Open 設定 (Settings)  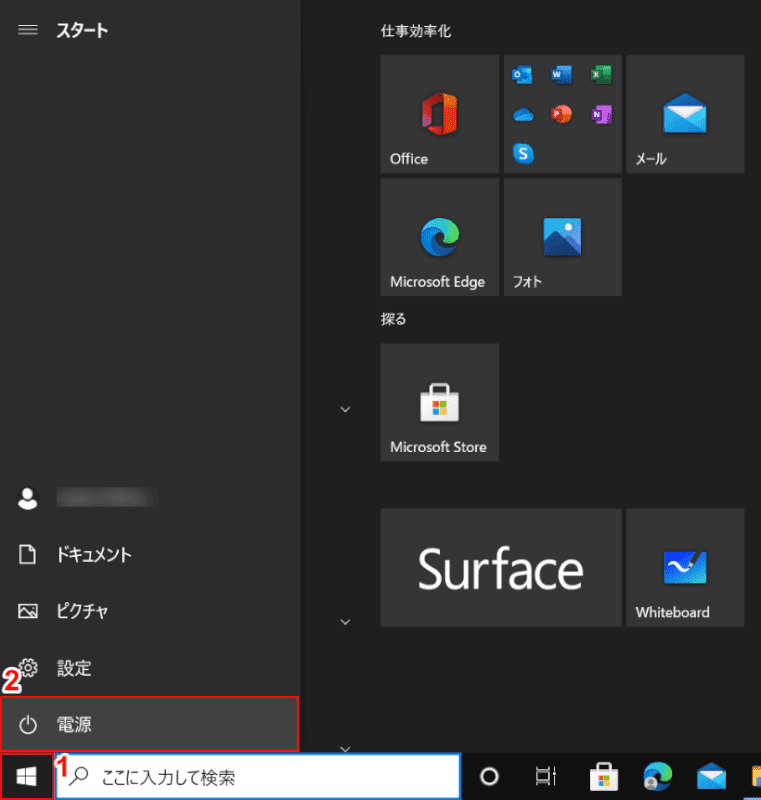point(150,668)
